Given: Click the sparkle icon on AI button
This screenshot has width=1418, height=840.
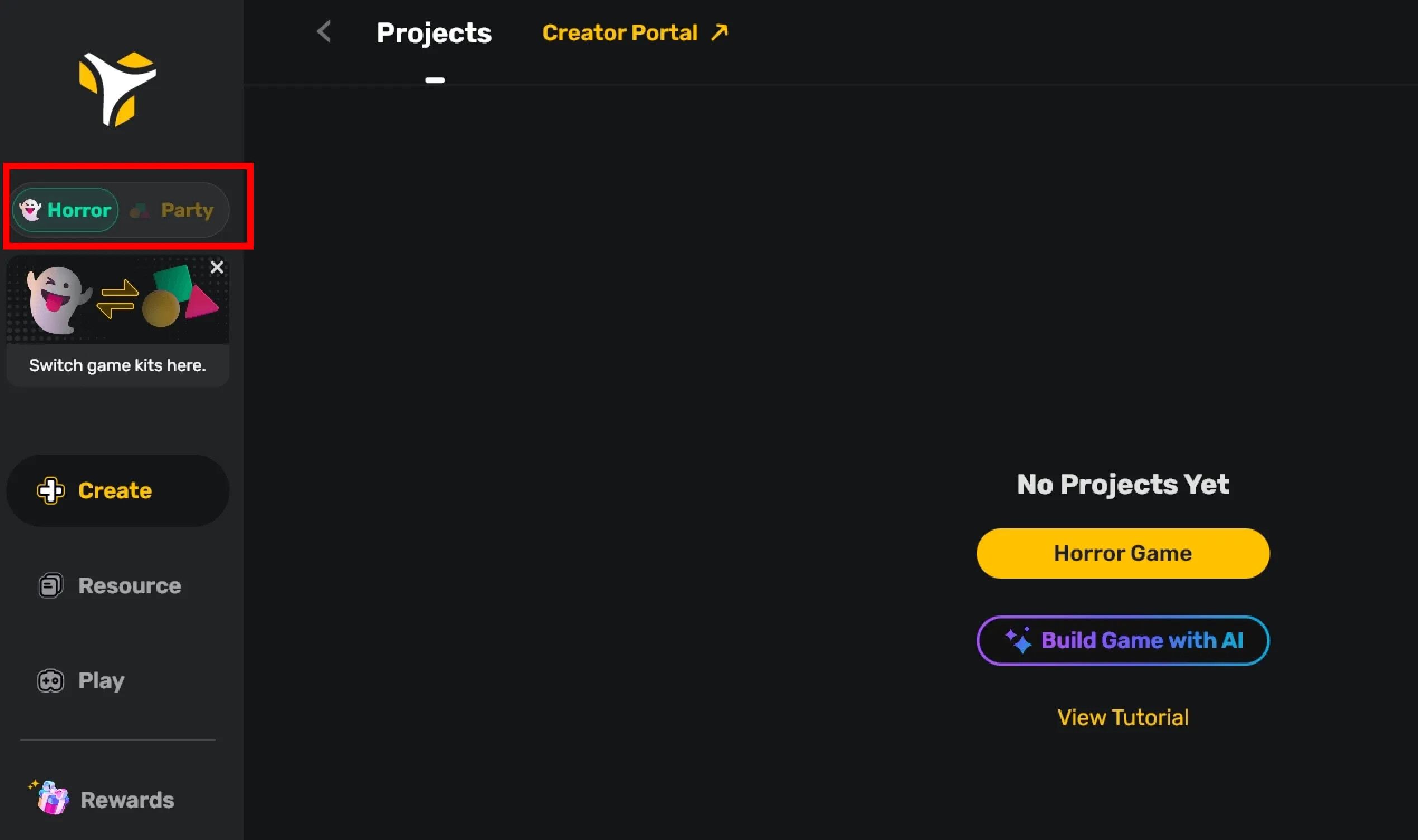Looking at the screenshot, I should (x=1019, y=641).
